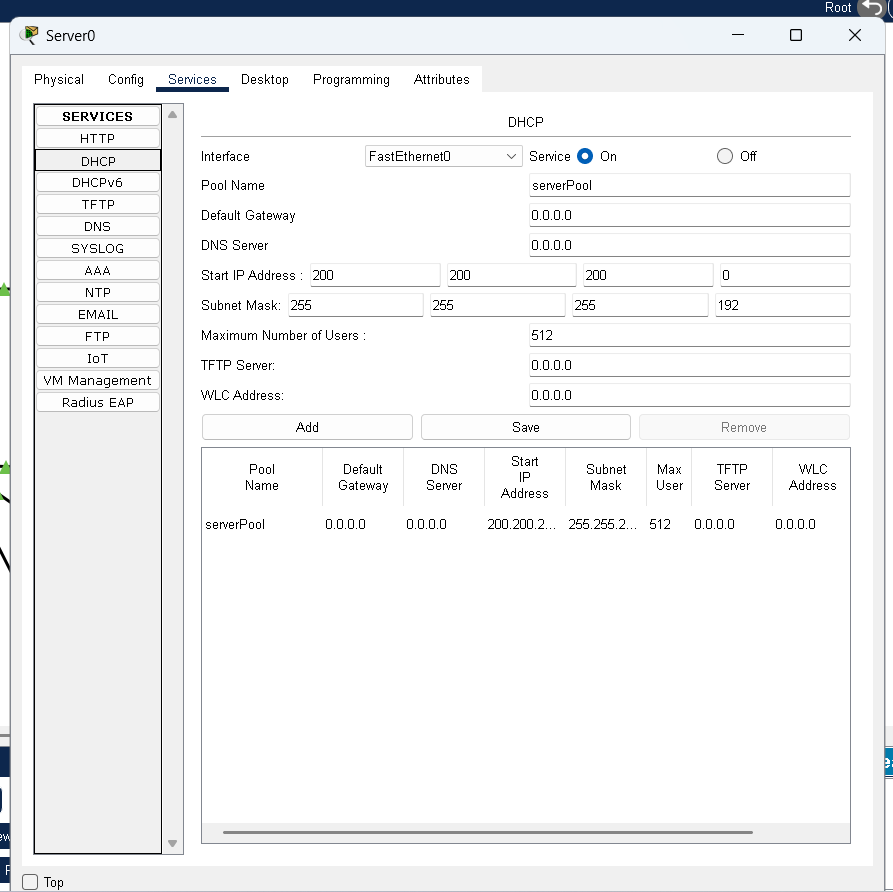Turn the DHCP service On
This screenshot has height=892, width=893.
pyautogui.click(x=586, y=156)
